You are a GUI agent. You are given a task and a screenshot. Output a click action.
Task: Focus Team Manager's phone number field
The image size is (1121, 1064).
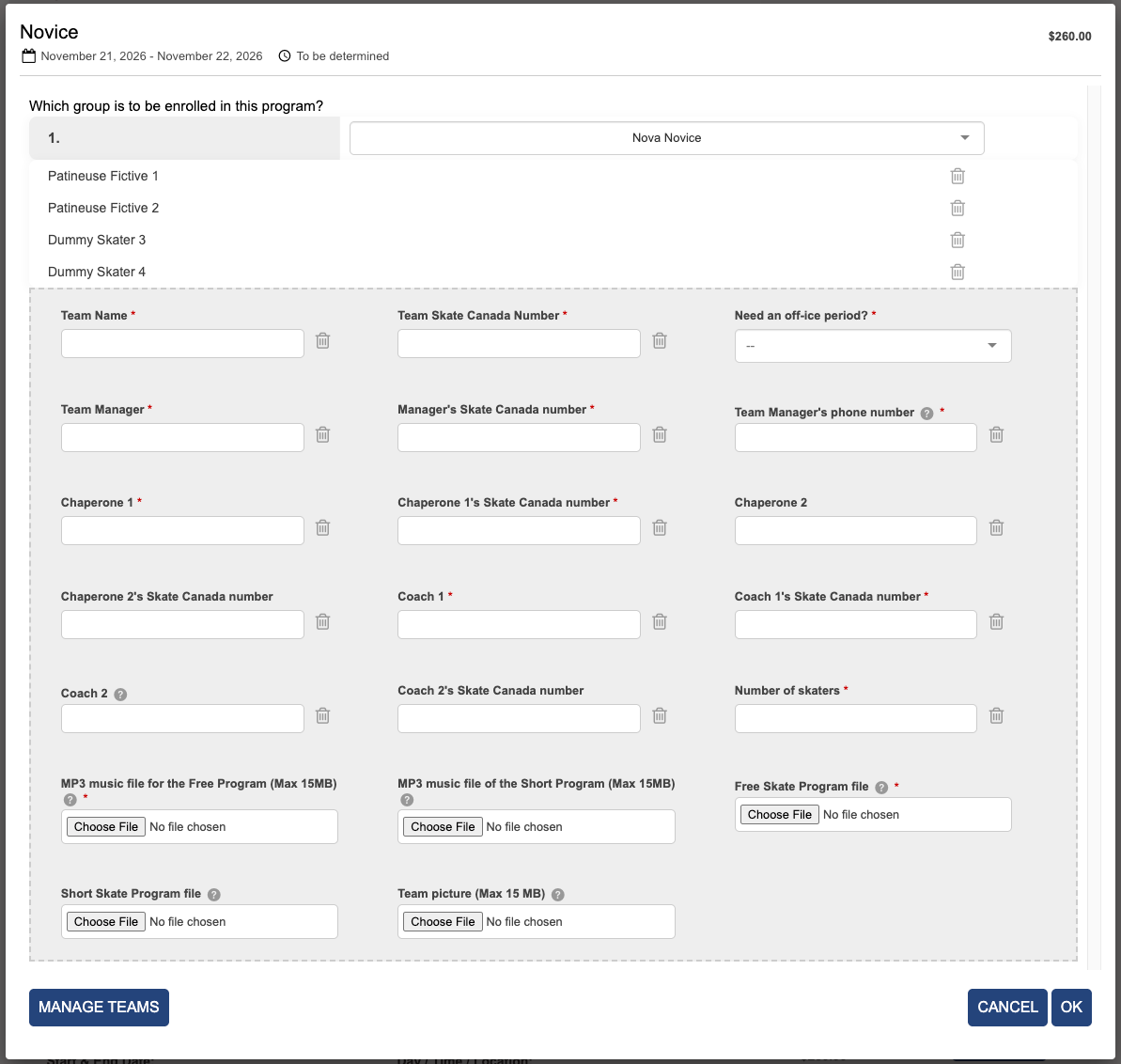(x=856, y=438)
